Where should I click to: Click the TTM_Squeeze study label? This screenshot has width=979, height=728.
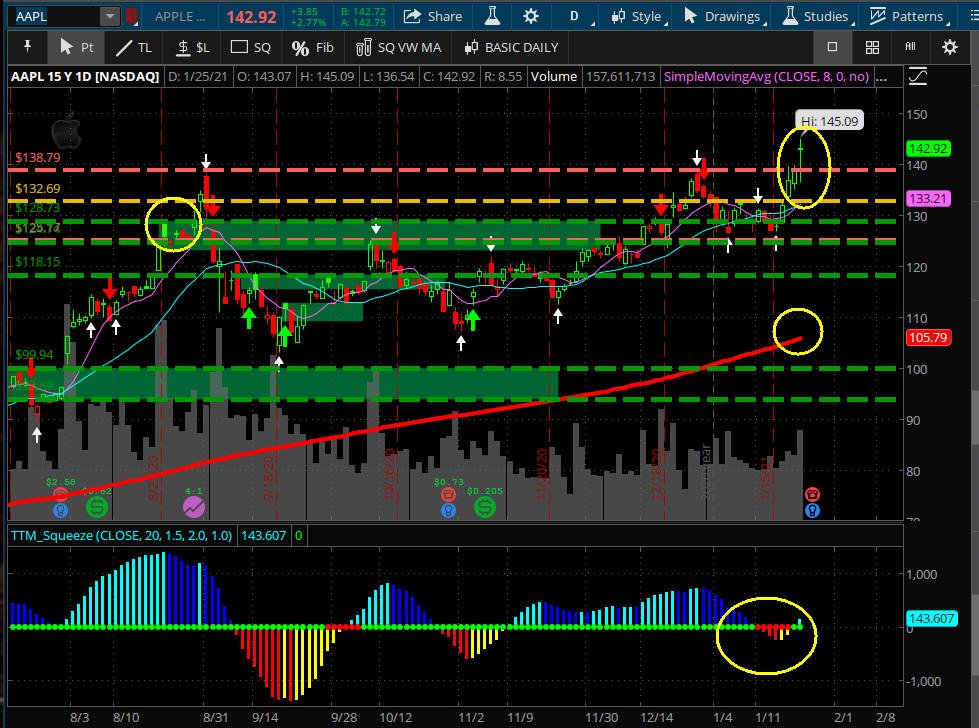(122, 536)
